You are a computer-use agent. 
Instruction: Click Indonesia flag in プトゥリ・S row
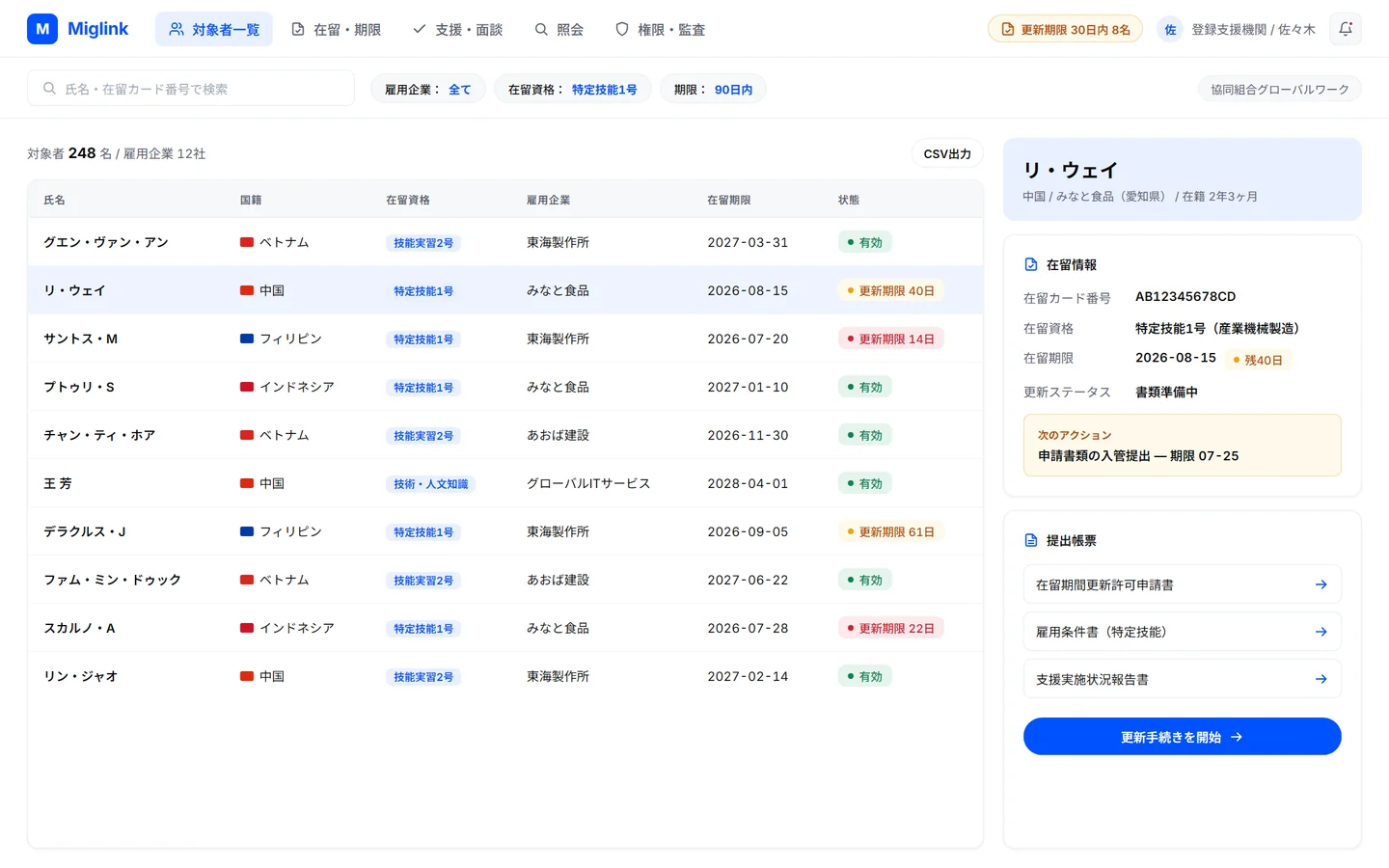(247, 387)
